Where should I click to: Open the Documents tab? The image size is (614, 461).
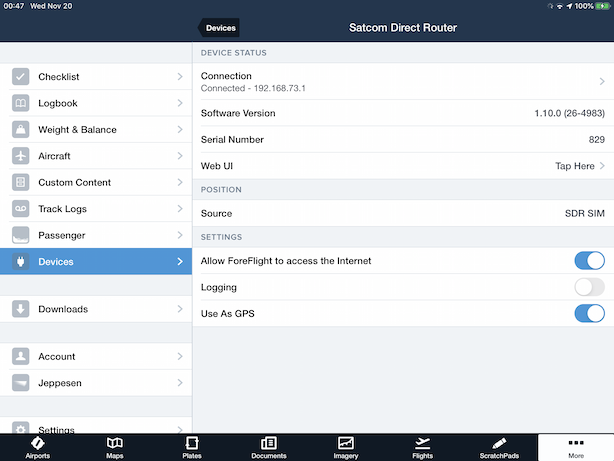269,448
